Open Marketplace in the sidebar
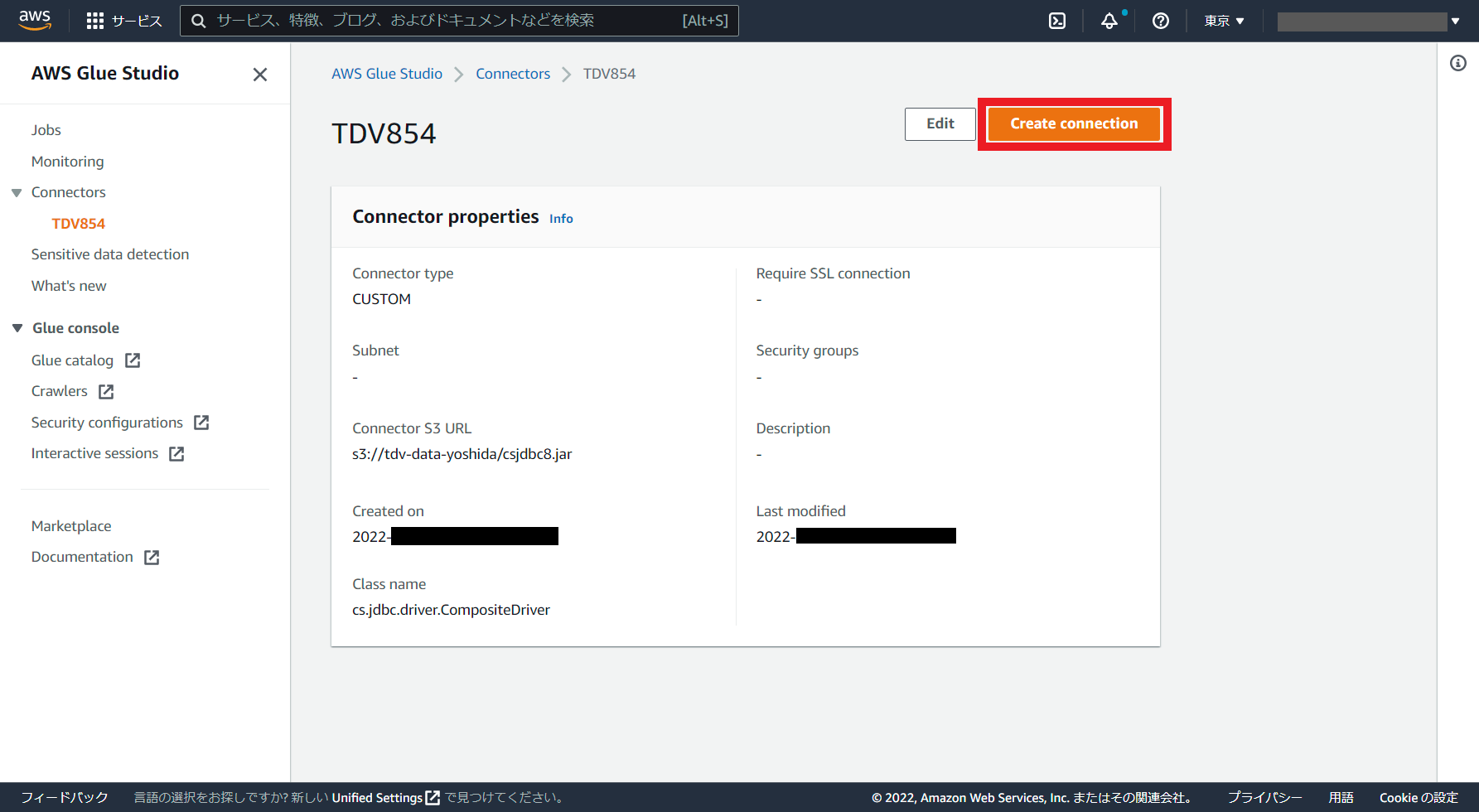Image resolution: width=1479 pixels, height=812 pixels. tap(71, 526)
